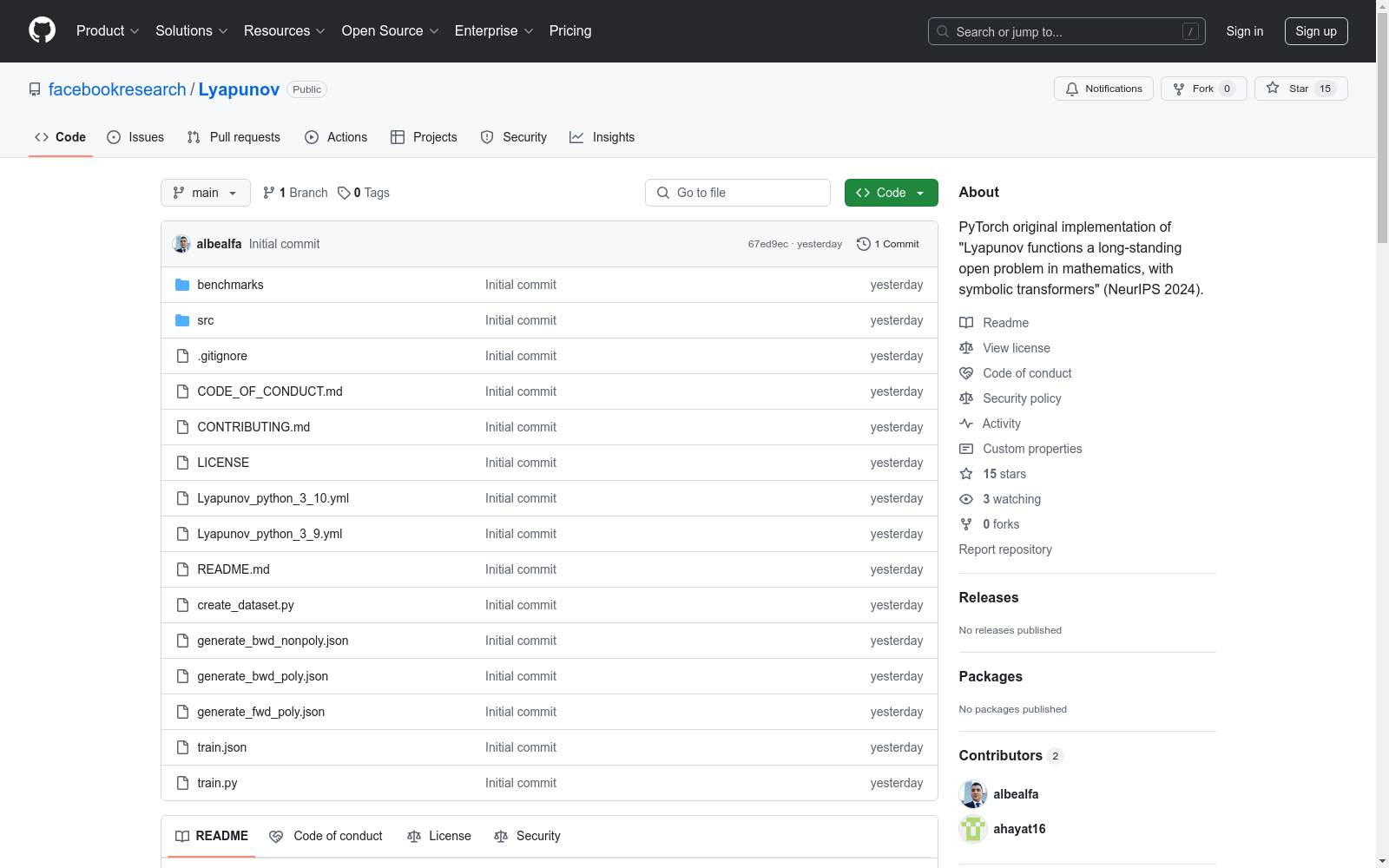The width and height of the screenshot is (1389, 868).
Task: Open the Pull requests tab
Action: coord(234,137)
